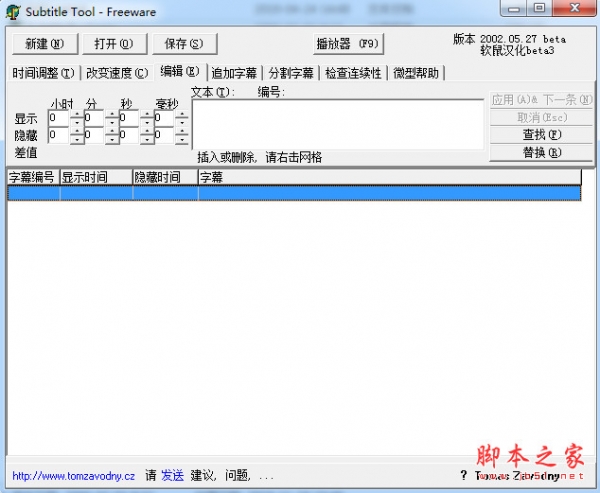Focus the 显示 milliseconds input field
Image resolution: width=600 pixels, height=493 pixels.
tap(164, 118)
